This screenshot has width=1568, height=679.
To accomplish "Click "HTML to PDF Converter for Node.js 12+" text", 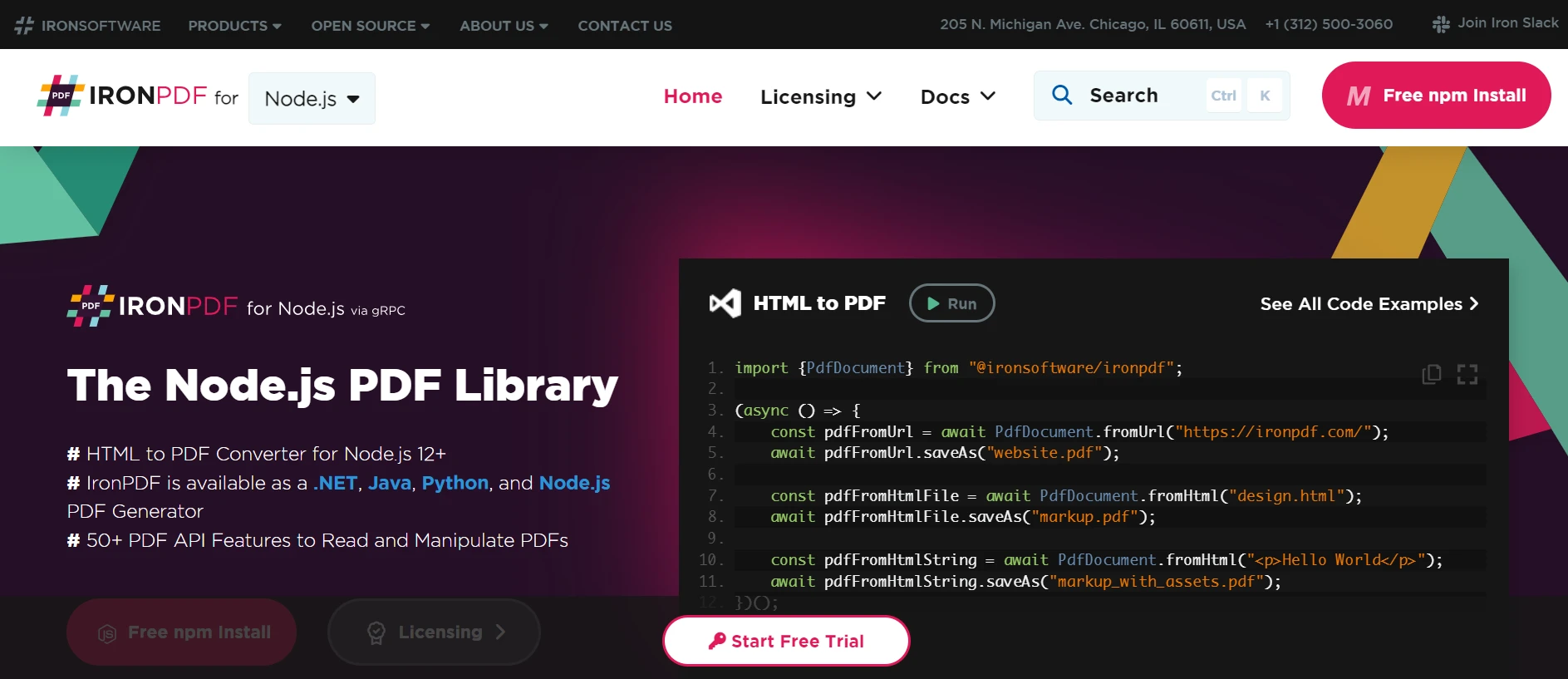I will tap(266, 454).
